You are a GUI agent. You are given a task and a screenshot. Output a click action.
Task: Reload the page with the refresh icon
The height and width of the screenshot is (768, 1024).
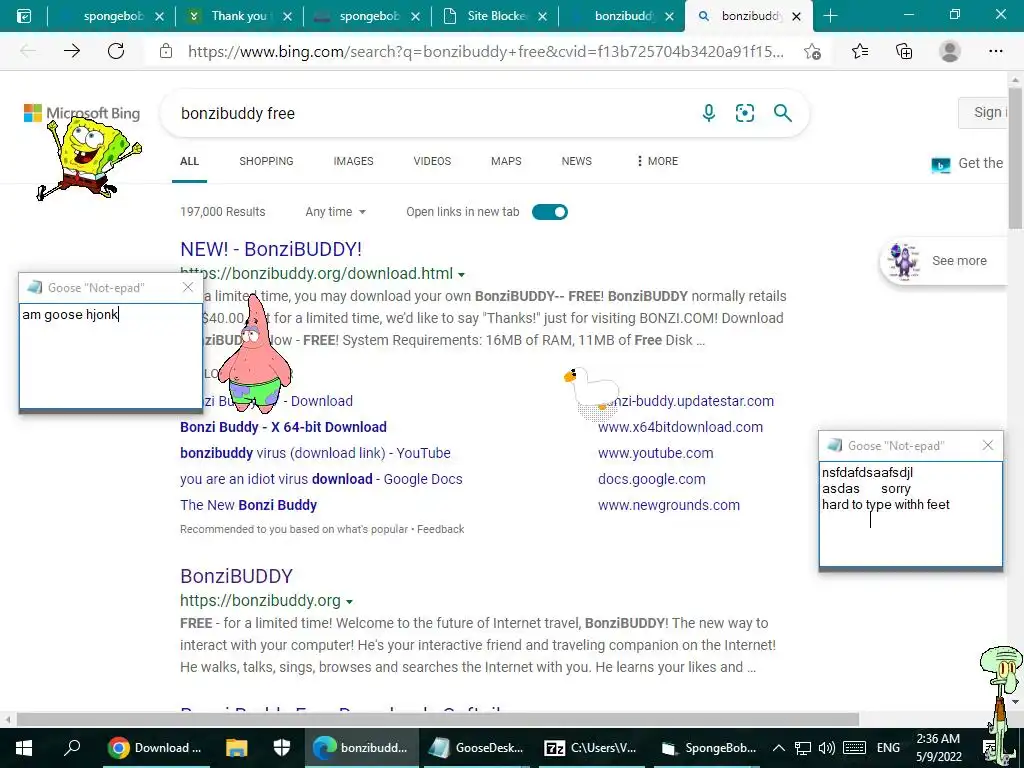pos(116,51)
